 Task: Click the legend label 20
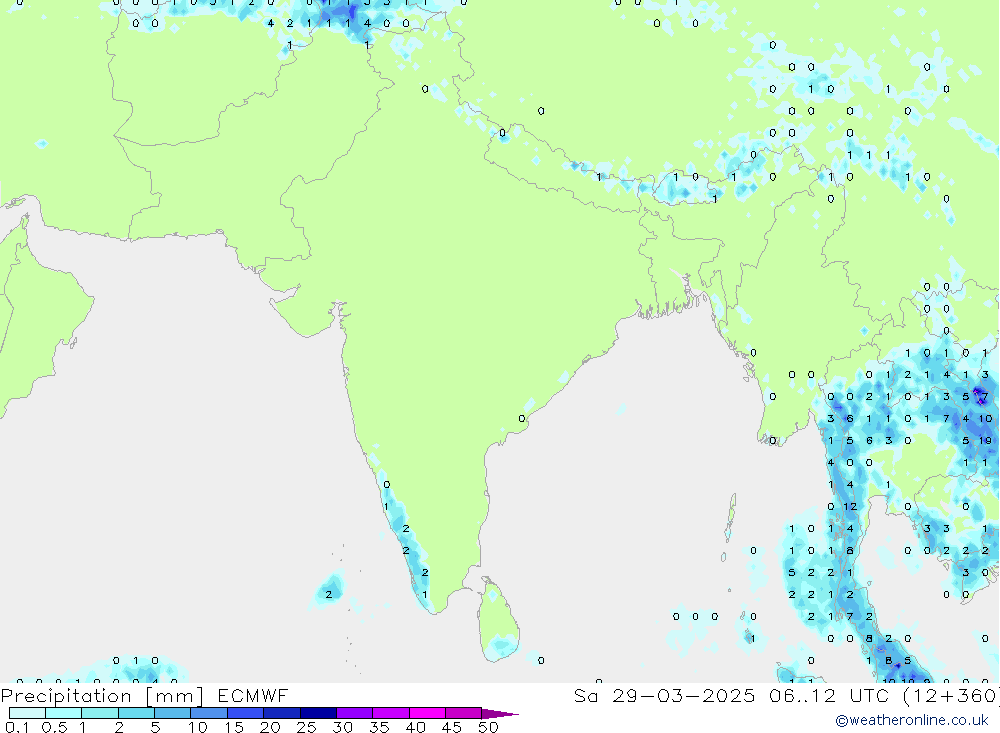(270, 727)
